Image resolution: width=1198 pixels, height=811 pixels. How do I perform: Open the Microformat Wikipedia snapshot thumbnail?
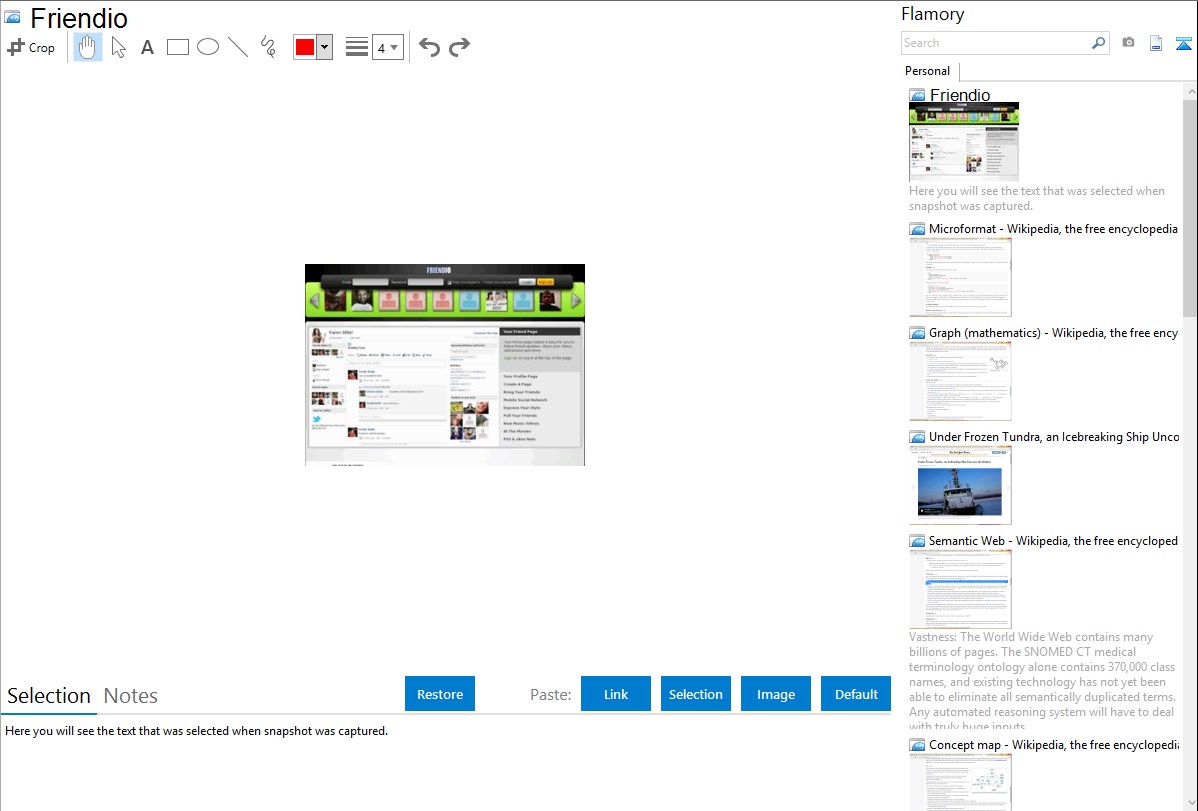[x=960, y=277]
